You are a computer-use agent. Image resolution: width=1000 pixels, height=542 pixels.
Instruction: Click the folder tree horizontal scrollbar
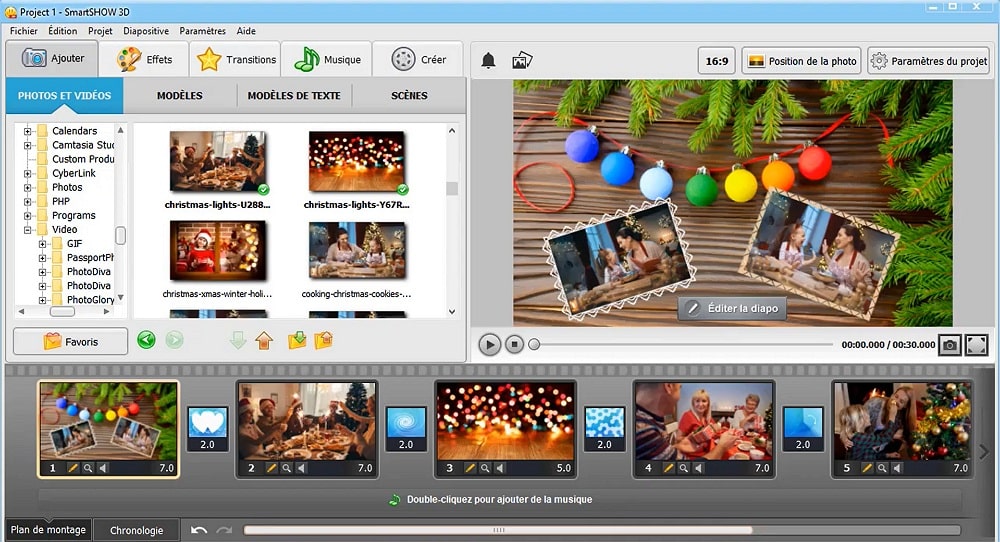62,312
